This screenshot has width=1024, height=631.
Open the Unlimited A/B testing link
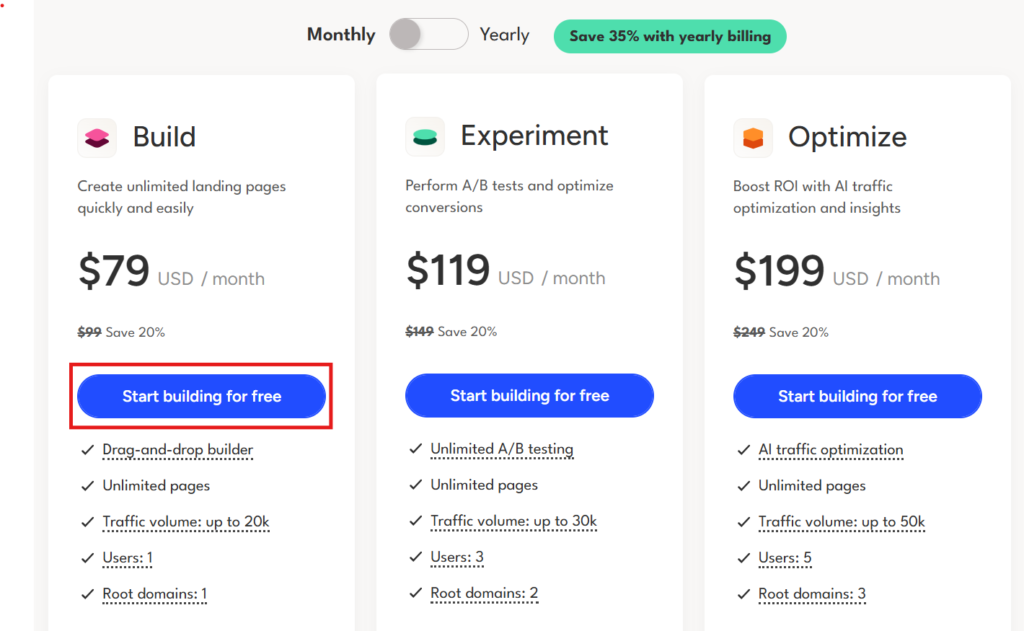(502, 449)
